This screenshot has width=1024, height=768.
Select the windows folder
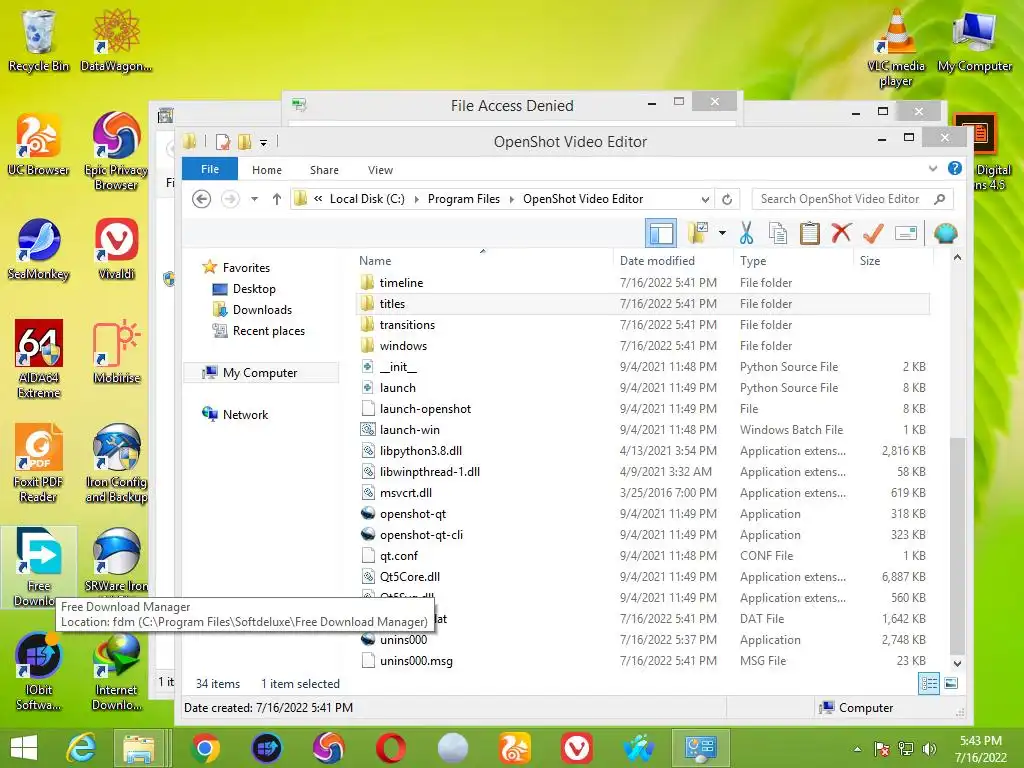click(x=643, y=345)
